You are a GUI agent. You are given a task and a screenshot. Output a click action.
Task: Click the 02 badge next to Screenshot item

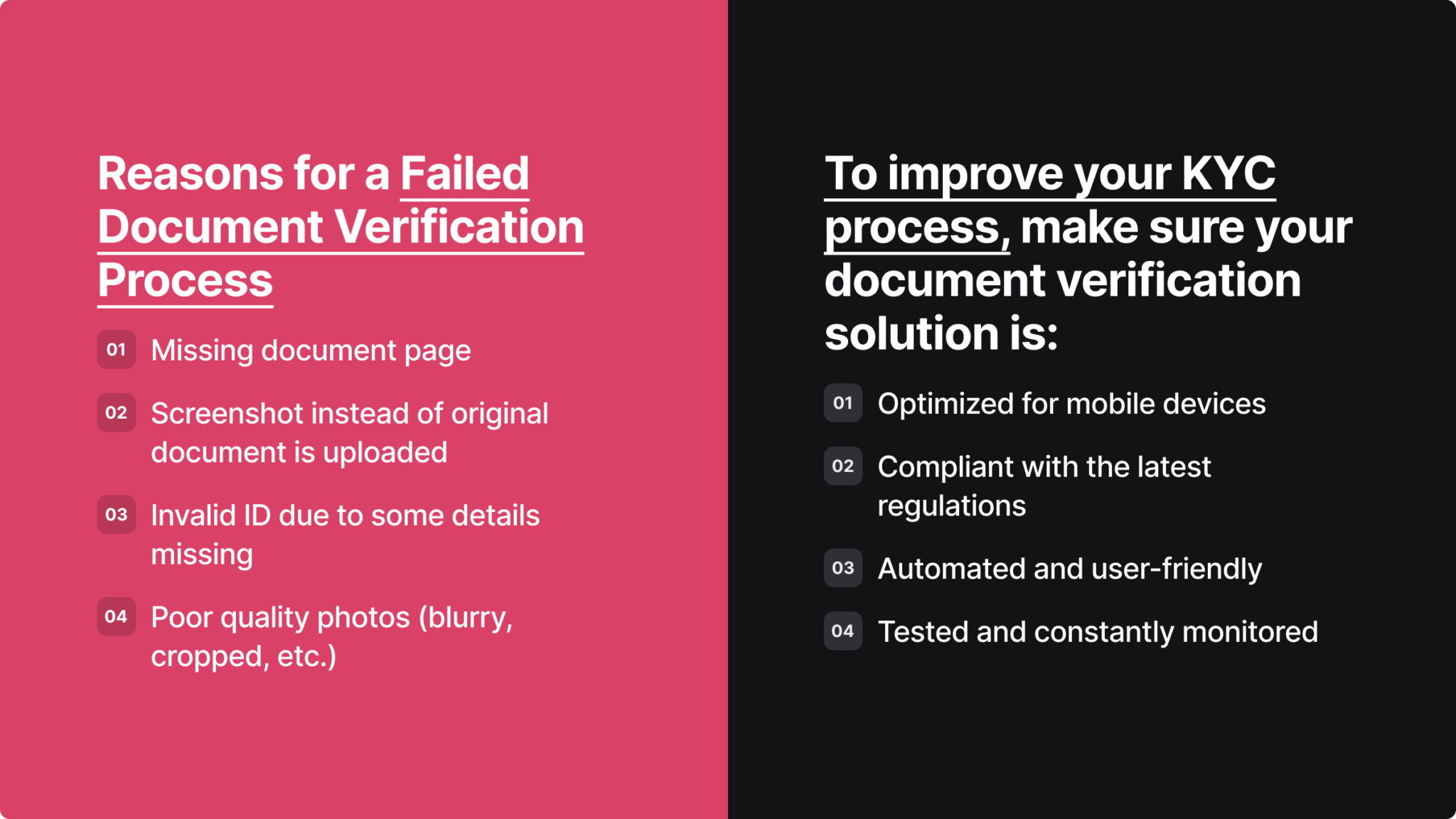pyautogui.click(x=117, y=413)
